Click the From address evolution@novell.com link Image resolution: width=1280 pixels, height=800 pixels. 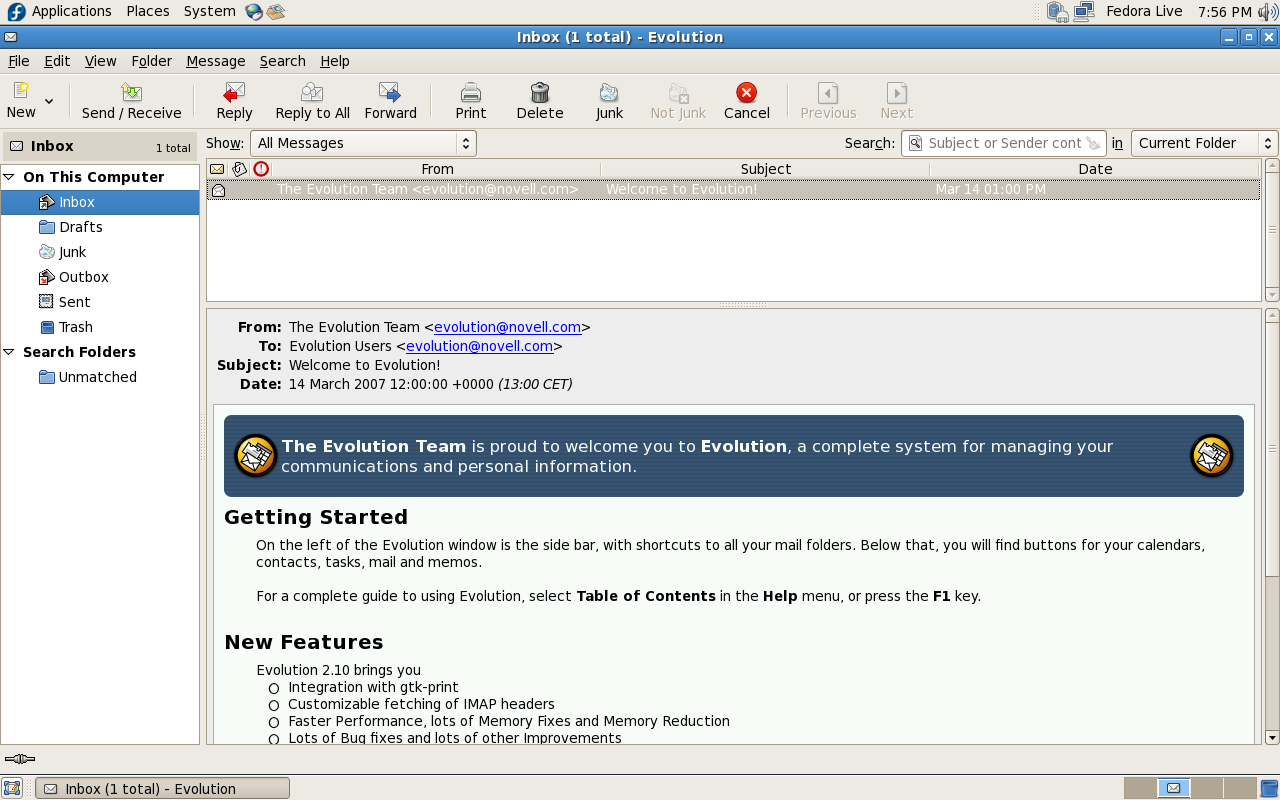[507, 327]
